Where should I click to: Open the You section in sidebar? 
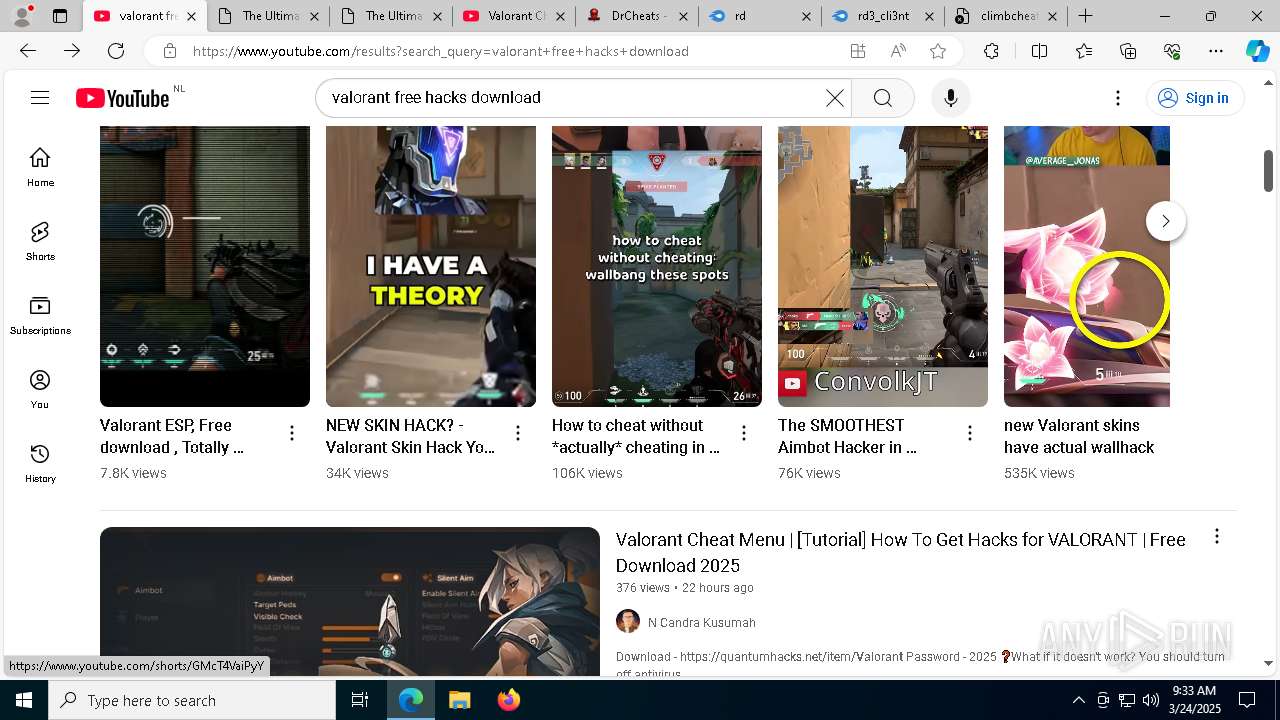(40, 389)
